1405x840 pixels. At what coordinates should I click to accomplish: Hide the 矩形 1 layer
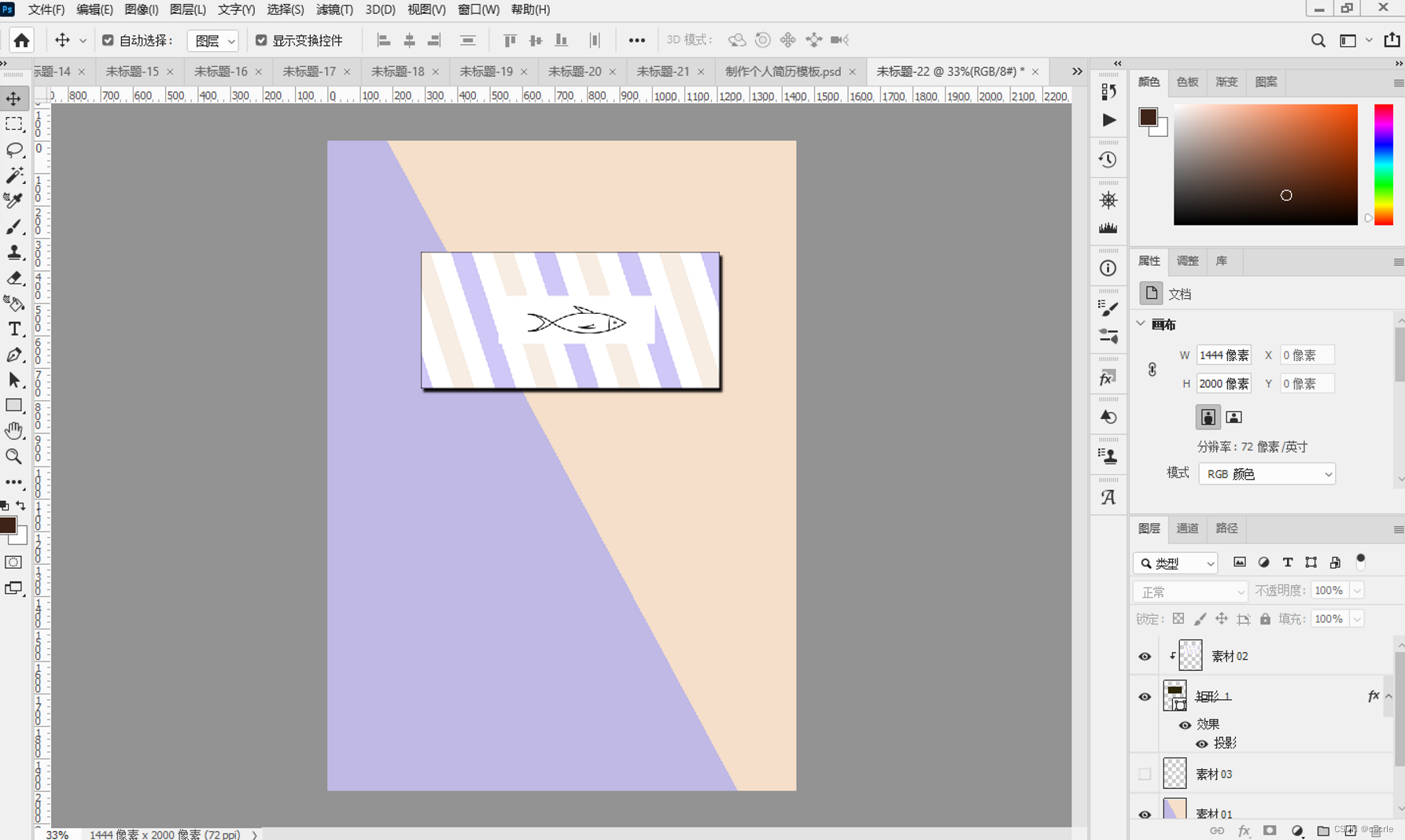click(x=1145, y=697)
